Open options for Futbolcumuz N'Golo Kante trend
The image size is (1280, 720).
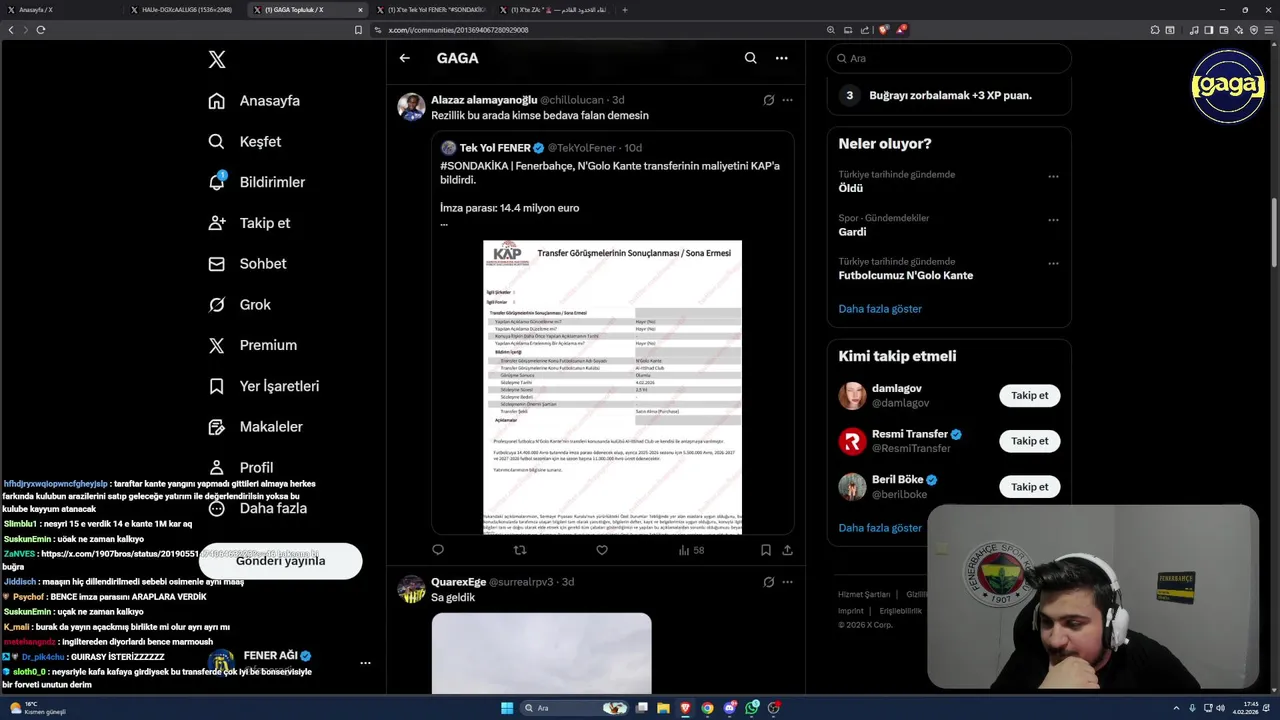click(1053, 264)
